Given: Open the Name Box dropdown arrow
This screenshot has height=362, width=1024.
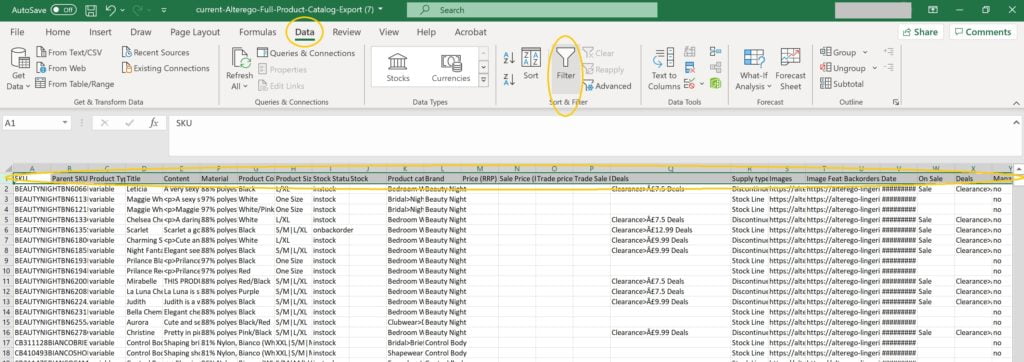Looking at the screenshot, I should tap(65, 123).
